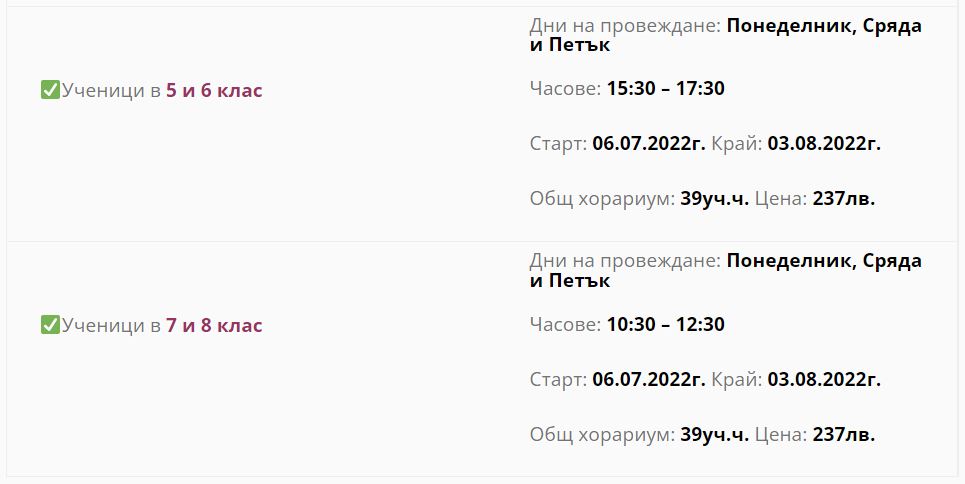The width and height of the screenshot is (965, 484).
Task: Click the 'Общ хорариум:' label in second row
Action: pyautogui.click(x=603, y=435)
